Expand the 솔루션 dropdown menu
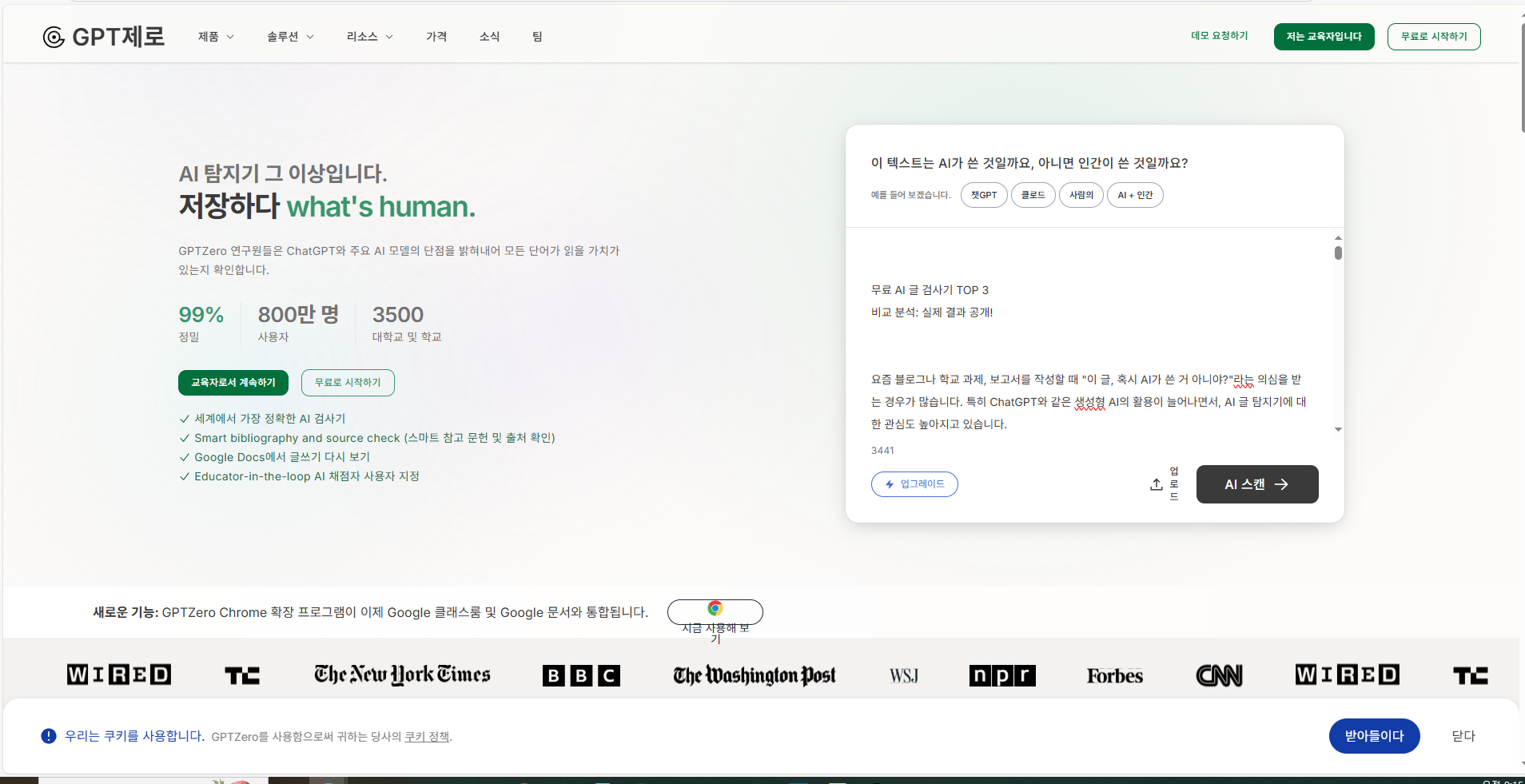 tap(290, 37)
